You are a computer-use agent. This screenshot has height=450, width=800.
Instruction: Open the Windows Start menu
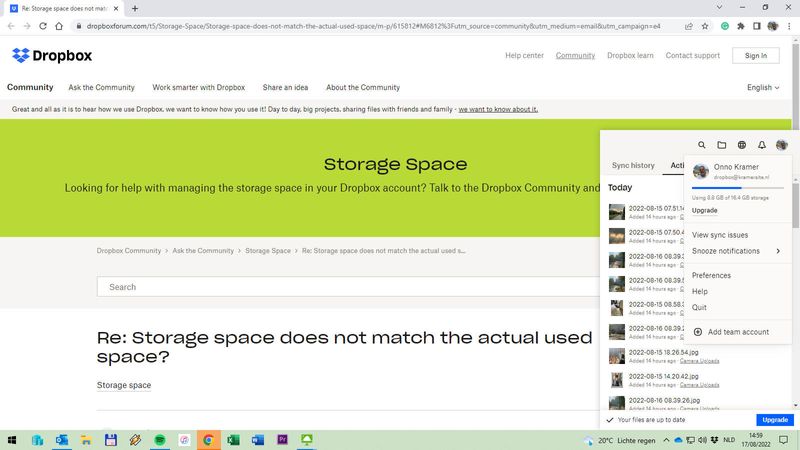click(12, 440)
